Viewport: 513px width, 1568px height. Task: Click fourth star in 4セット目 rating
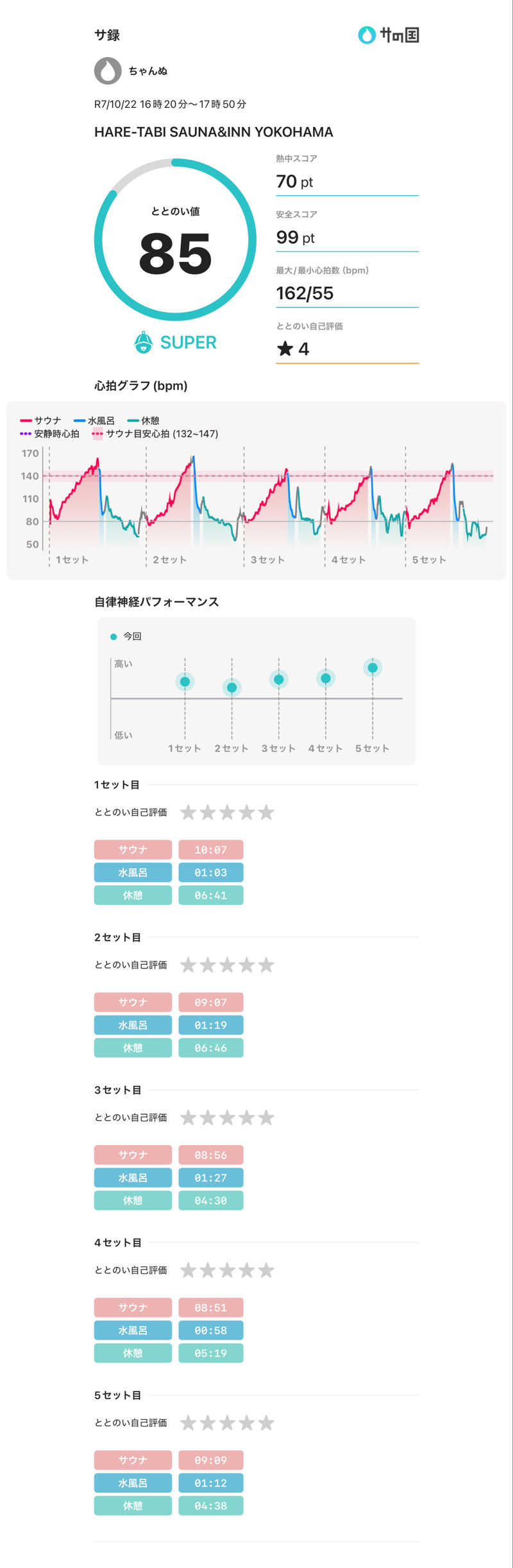[247, 1271]
